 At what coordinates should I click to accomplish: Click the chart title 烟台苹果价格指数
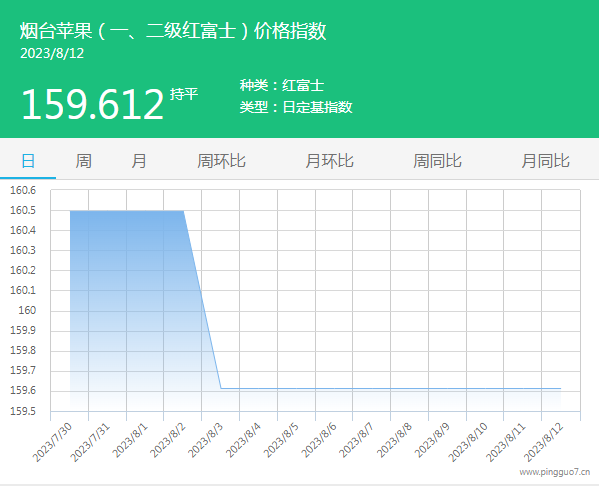pyautogui.click(x=173, y=31)
